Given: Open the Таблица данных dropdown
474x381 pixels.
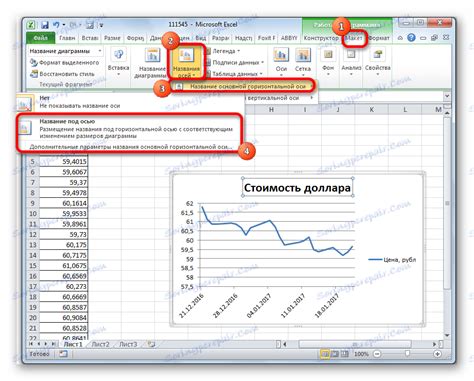Looking at the screenshot, I should [x=234, y=73].
